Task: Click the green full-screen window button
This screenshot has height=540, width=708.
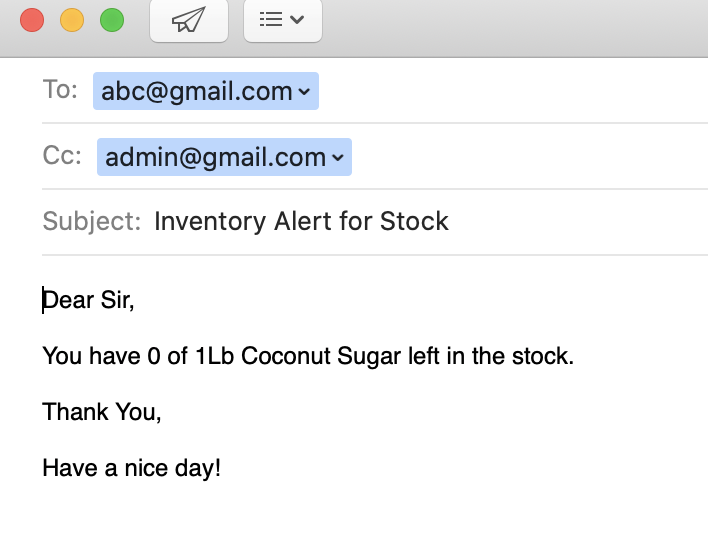Action: click(112, 20)
